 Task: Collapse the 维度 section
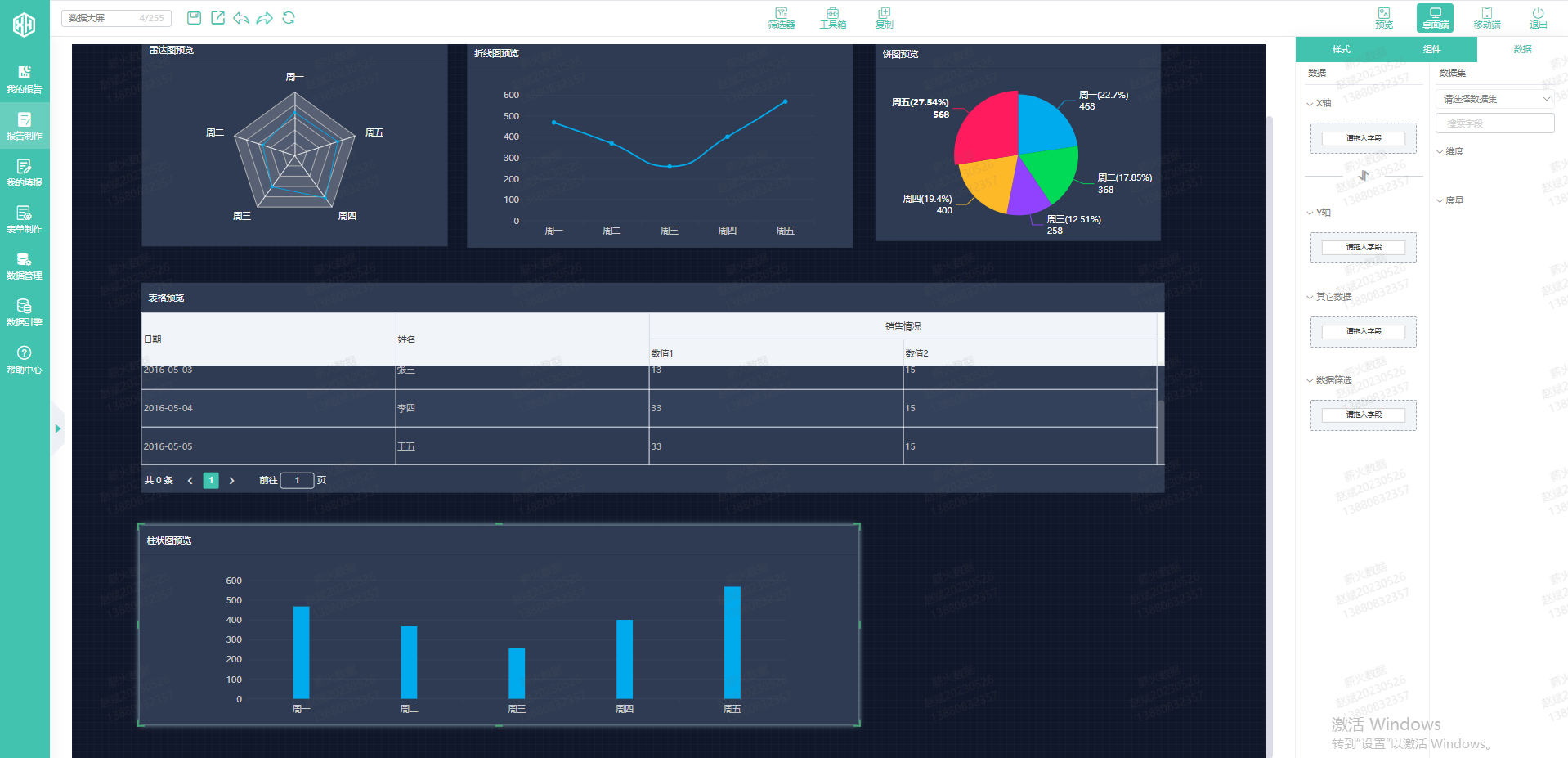pyautogui.click(x=1440, y=151)
